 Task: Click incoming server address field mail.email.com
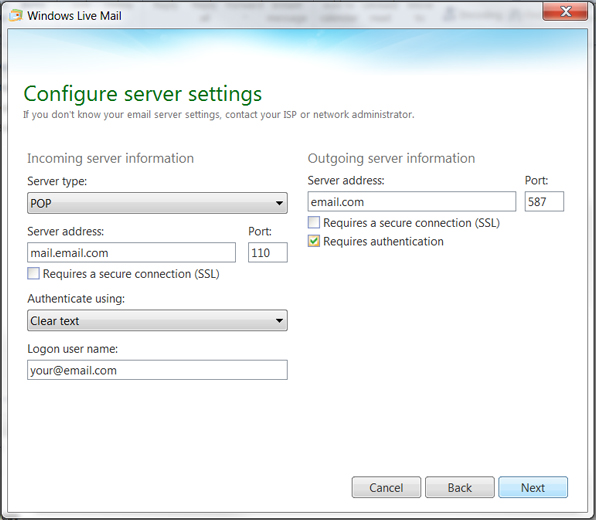click(132, 253)
